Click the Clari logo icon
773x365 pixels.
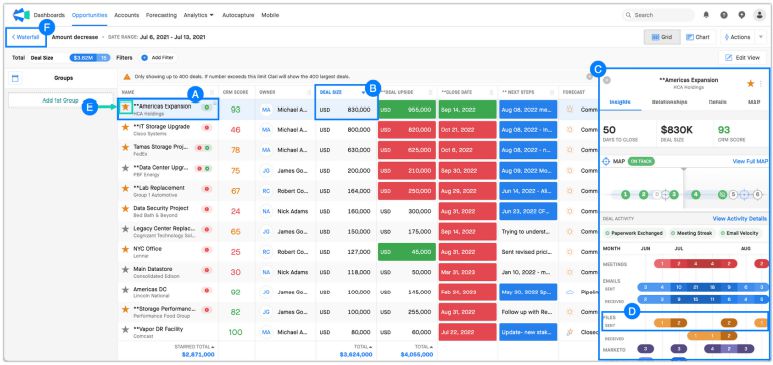[x=21, y=15]
